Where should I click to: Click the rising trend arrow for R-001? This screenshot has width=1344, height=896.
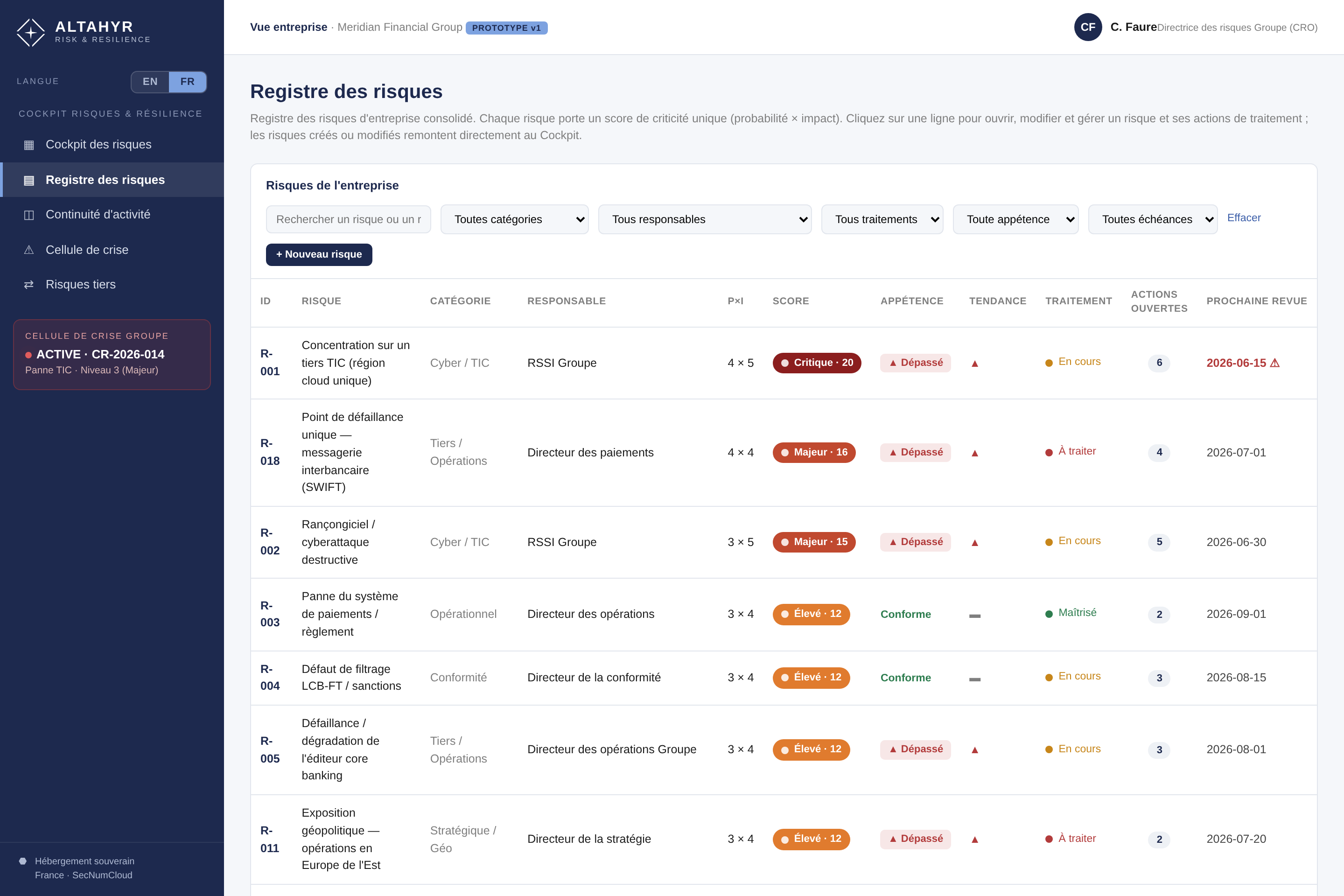point(975,364)
